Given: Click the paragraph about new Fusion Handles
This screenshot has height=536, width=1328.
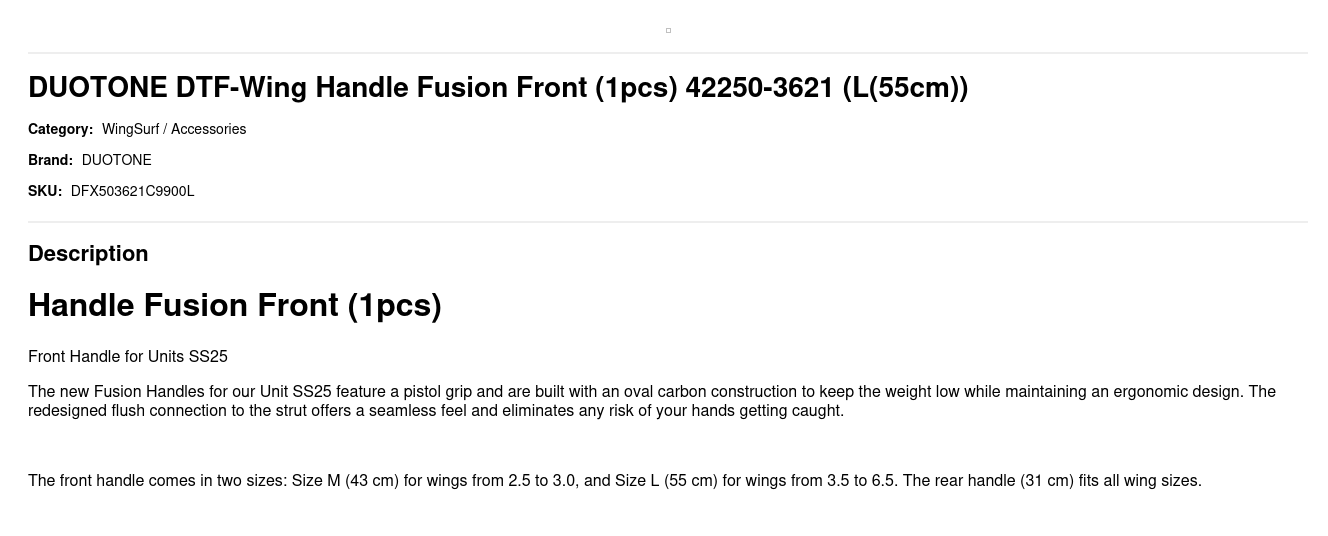Looking at the screenshot, I should [x=650, y=401].
